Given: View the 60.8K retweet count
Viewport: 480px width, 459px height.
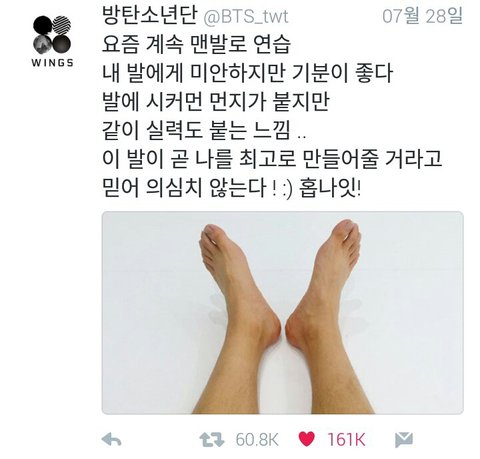Looking at the screenshot, I should click(x=257, y=440).
